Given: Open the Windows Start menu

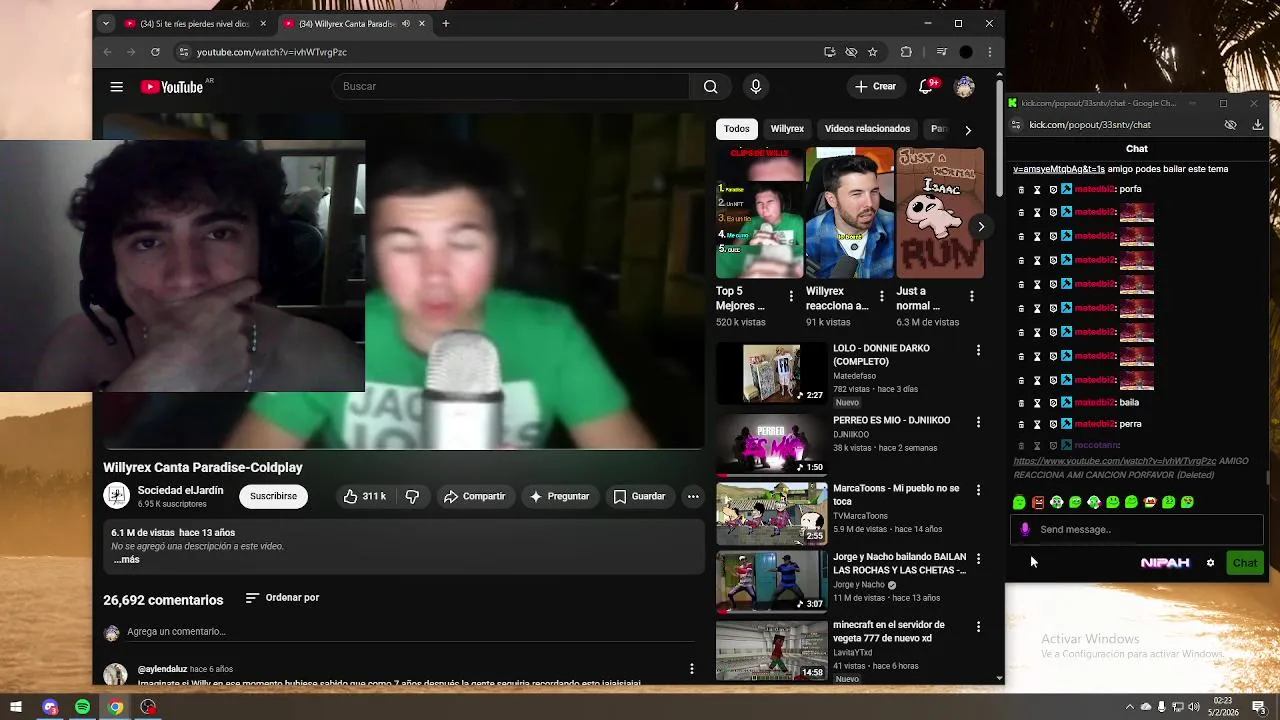Looking at the screenshot, I should coord(16,707).
